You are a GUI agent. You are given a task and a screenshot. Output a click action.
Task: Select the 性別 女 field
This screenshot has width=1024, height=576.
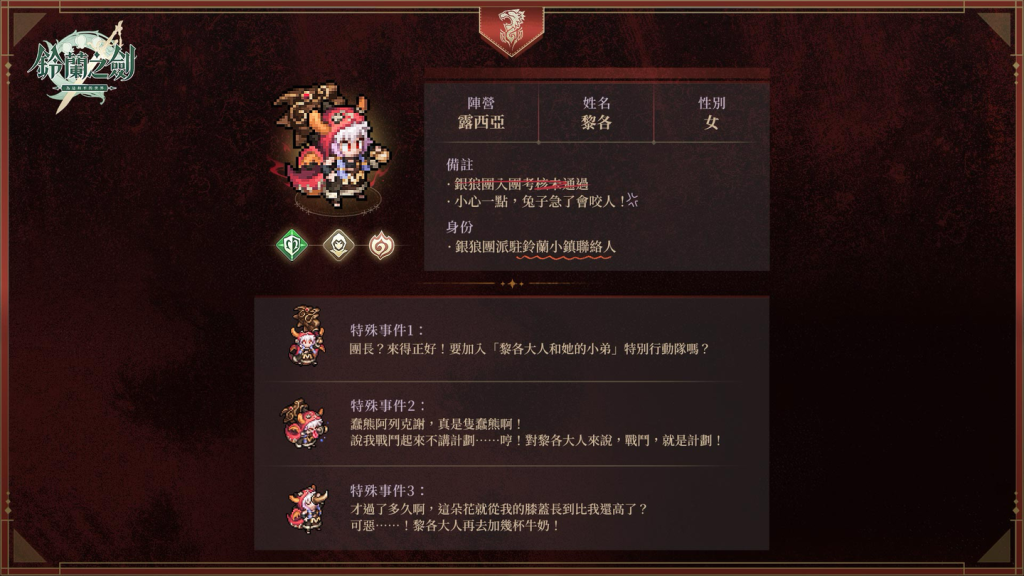pos(711,113)
